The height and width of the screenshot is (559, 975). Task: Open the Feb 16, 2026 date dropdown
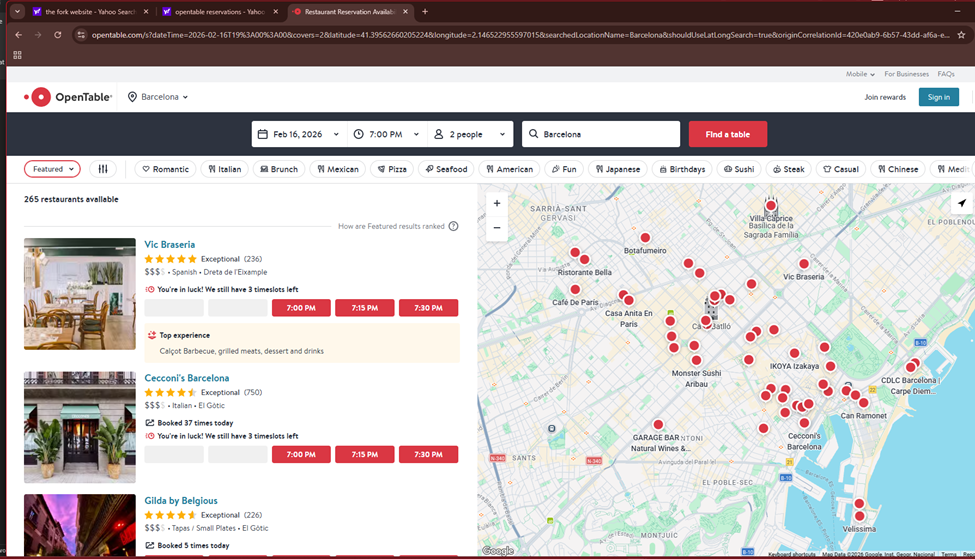click(x=296, y=134)
